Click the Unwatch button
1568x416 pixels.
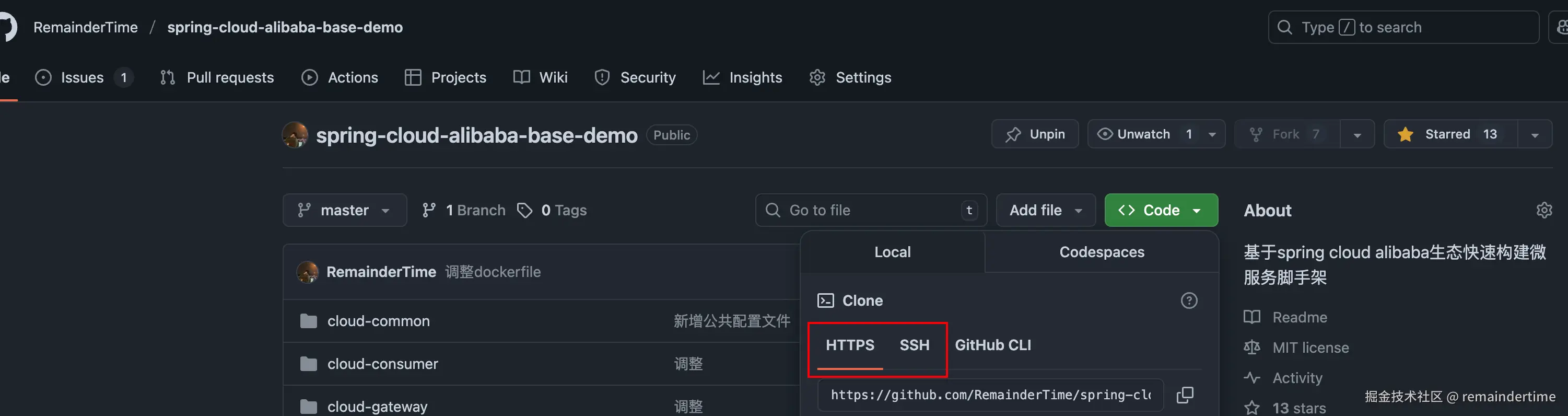[1143, 134]
